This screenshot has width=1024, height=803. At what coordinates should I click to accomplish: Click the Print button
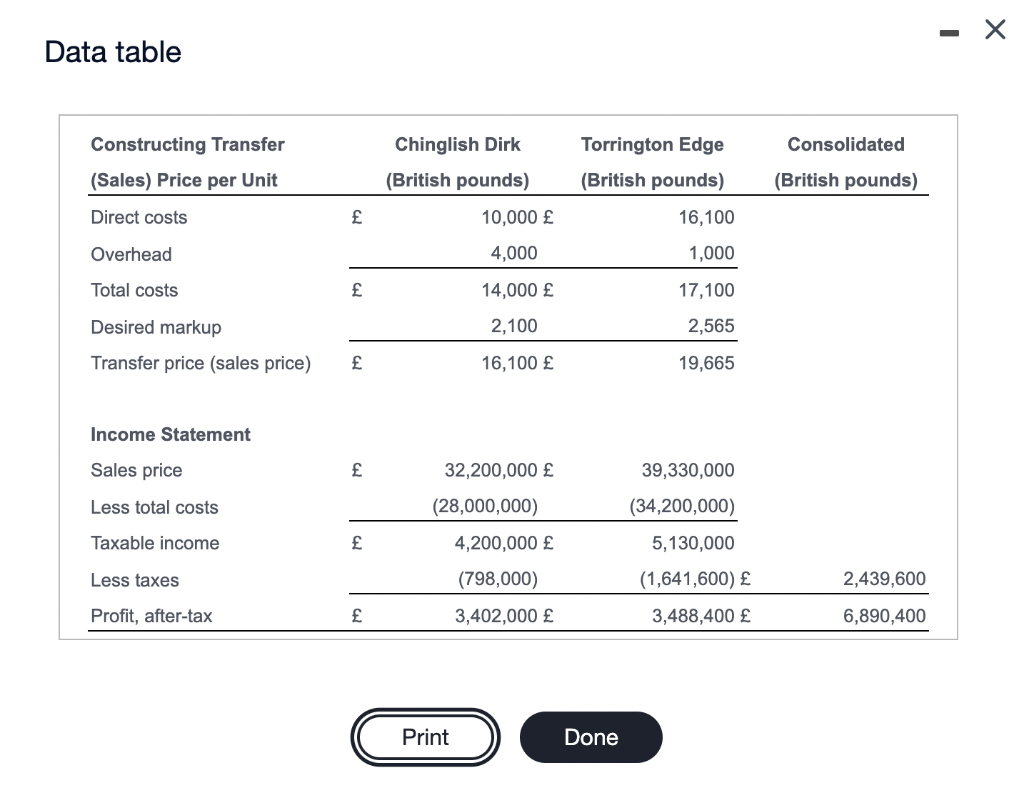(425, 737)
